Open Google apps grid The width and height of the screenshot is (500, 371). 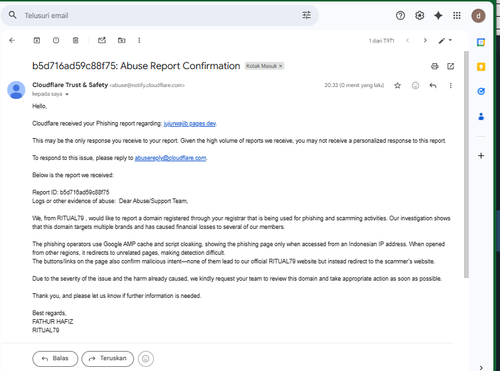pyautogui.click(x=457, y=15)
